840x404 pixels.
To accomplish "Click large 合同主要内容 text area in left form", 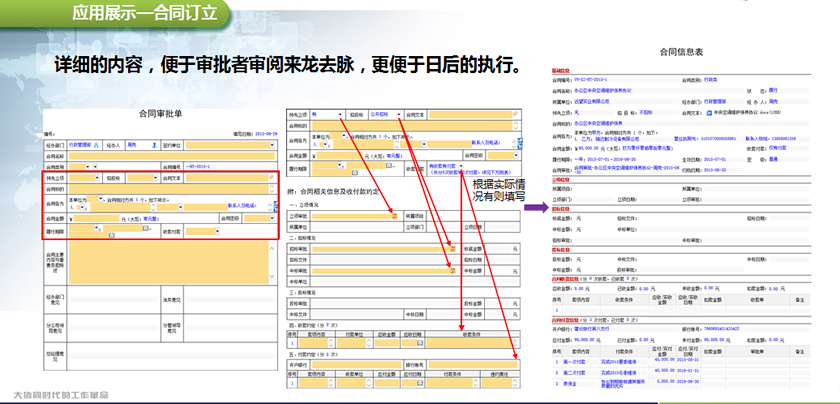I will pos(168,262).
